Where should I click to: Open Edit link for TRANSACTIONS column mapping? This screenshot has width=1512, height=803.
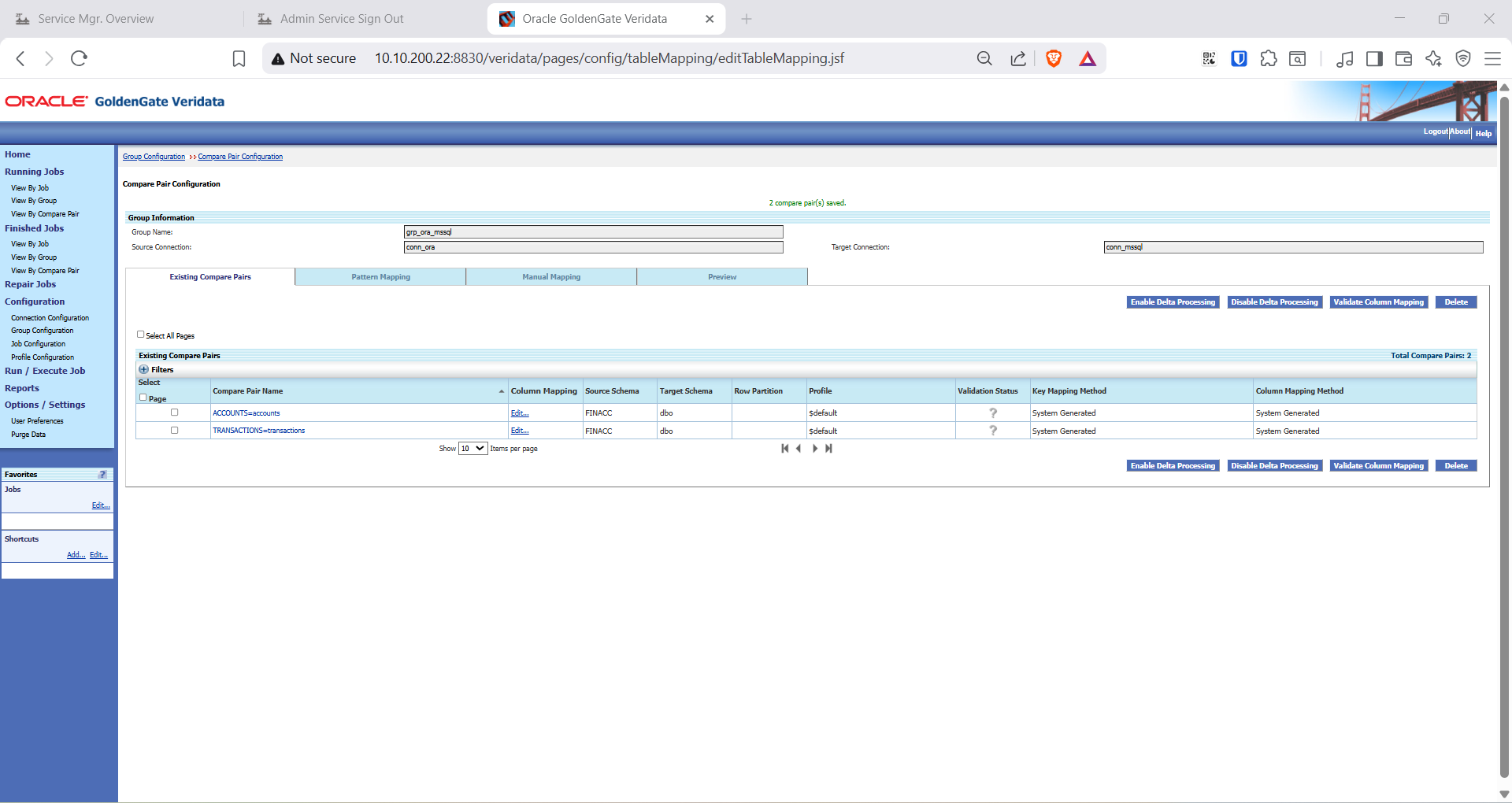(520, 431)
